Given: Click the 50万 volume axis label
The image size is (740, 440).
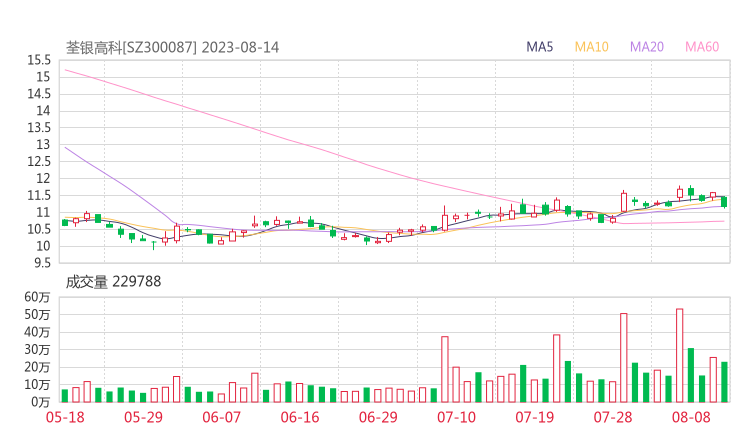Looking at the screenshot, I should coord(37,315).
